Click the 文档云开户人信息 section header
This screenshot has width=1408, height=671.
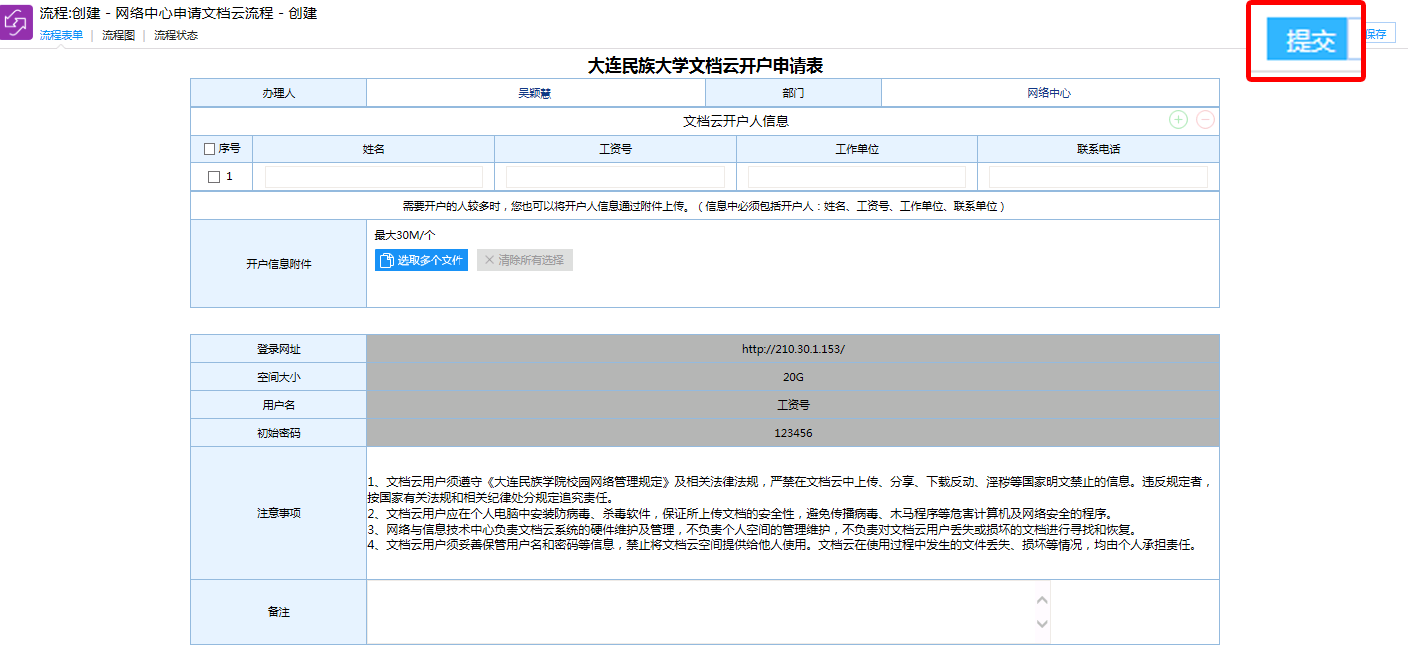736,121
